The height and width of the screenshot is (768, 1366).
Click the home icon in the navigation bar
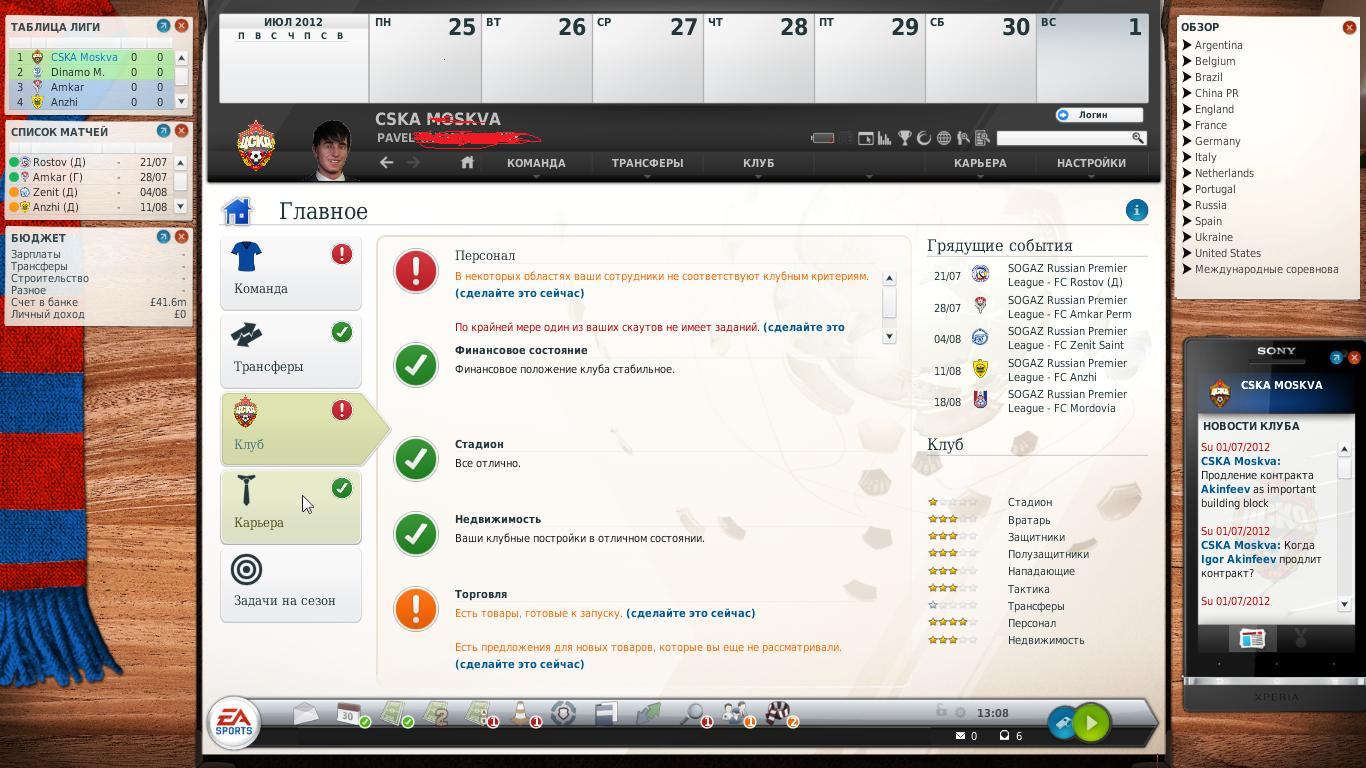[x=467, y=162]
